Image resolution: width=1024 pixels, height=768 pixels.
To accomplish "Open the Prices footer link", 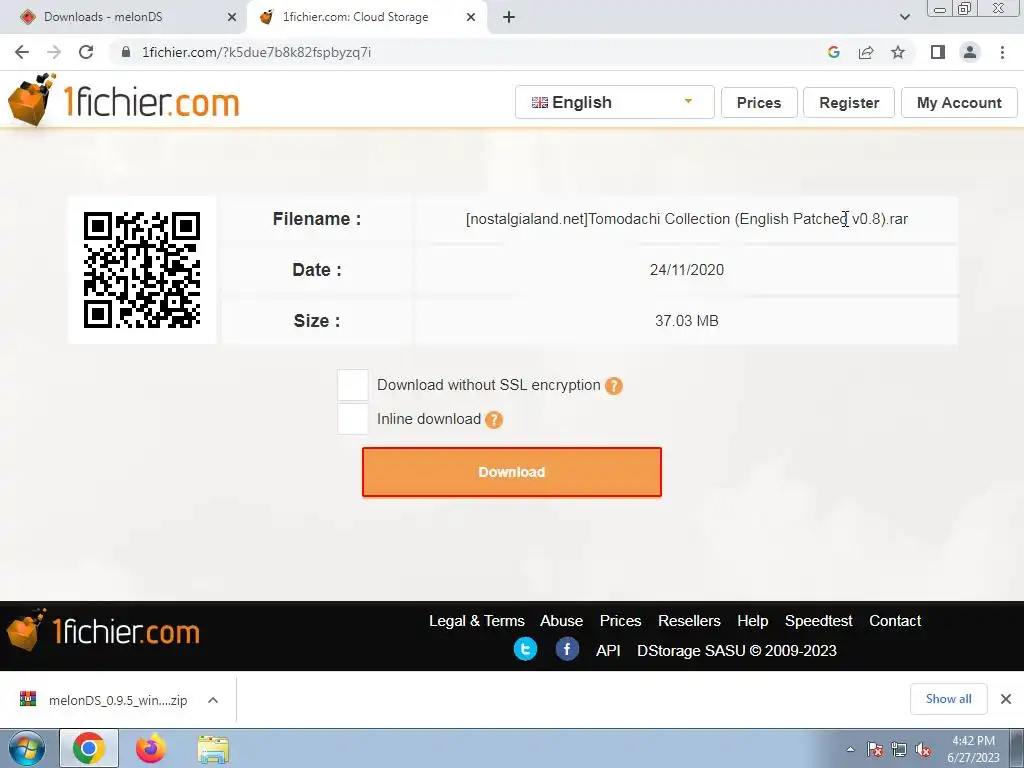I will tap(620, 621).
